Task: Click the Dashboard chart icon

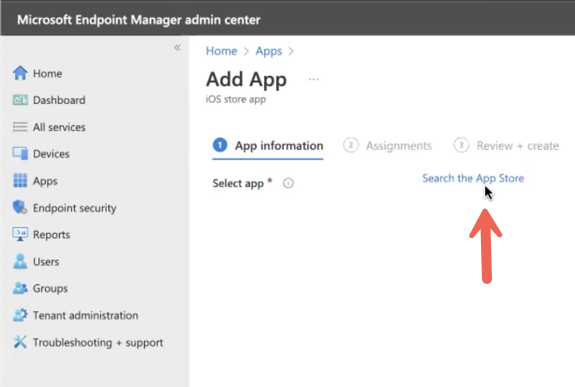Action: [x=20, y=100]
